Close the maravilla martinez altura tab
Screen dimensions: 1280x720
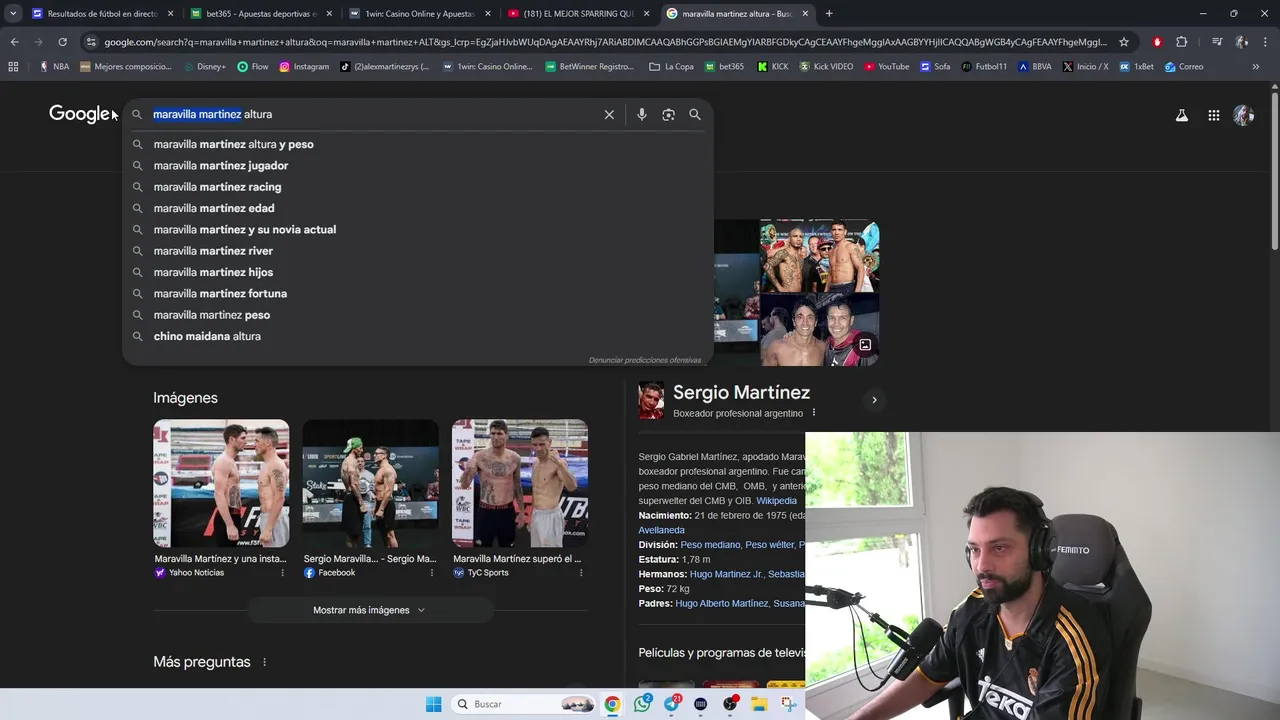805,14
